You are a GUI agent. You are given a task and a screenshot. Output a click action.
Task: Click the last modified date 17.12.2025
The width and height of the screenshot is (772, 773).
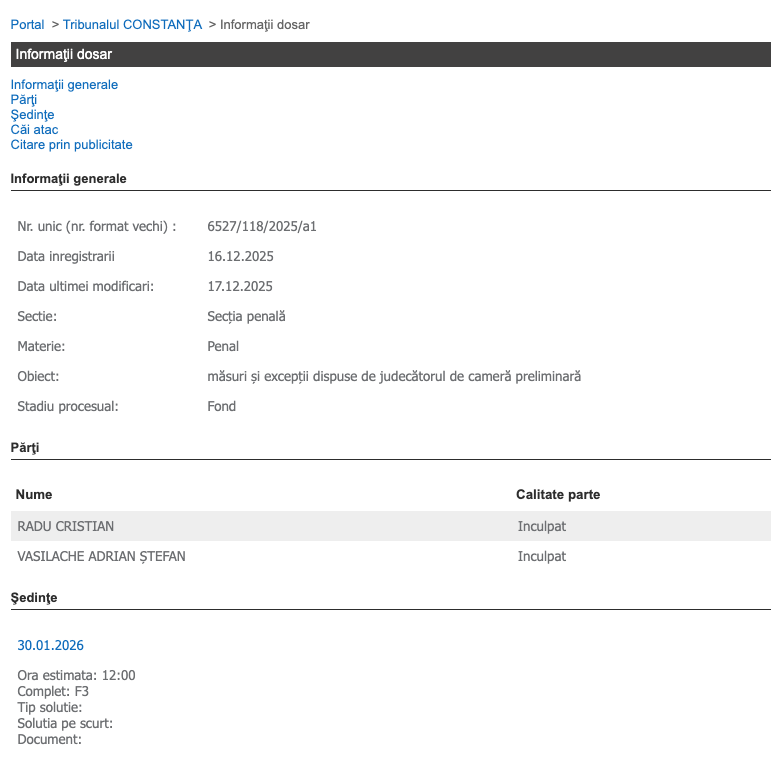[x=240, y=287]
